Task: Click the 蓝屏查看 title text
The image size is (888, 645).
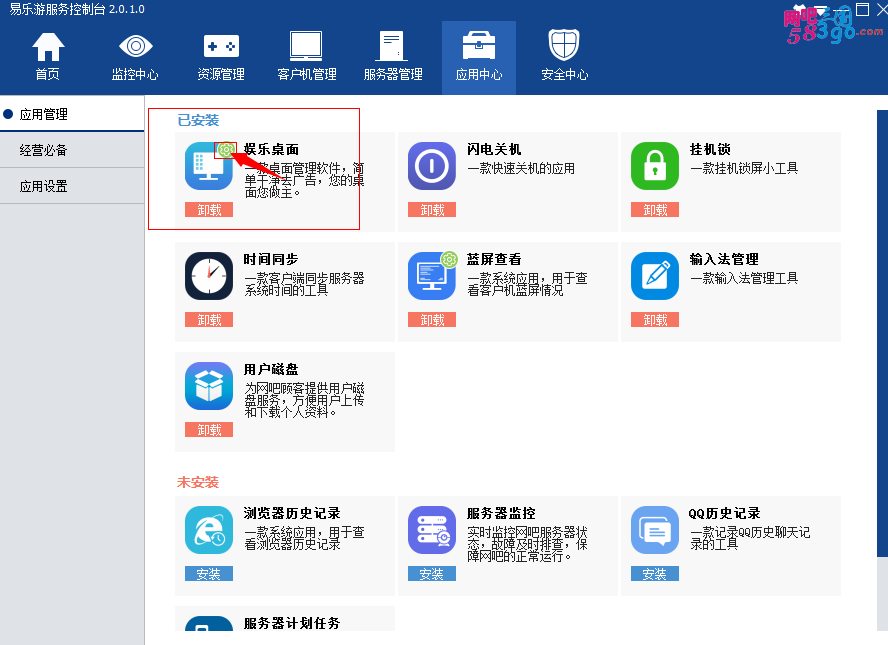Action: point(494,259)
